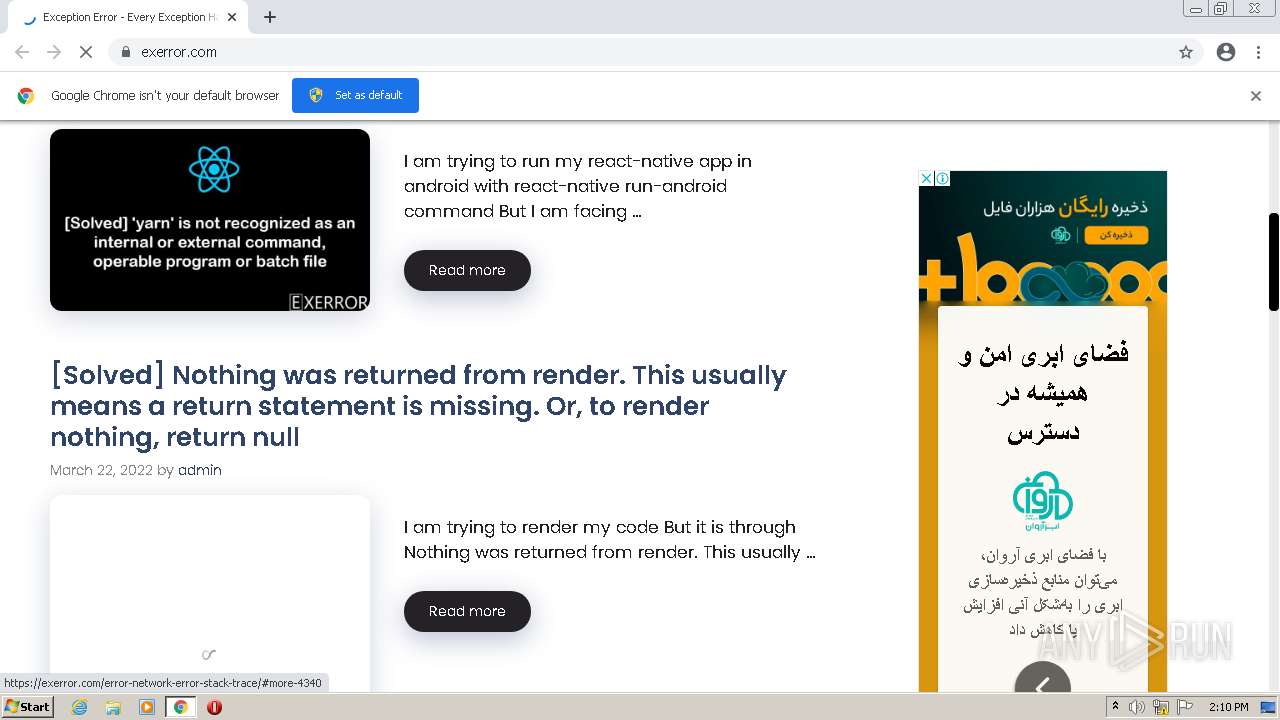Set Chrome as default browser

pos(355,95)
